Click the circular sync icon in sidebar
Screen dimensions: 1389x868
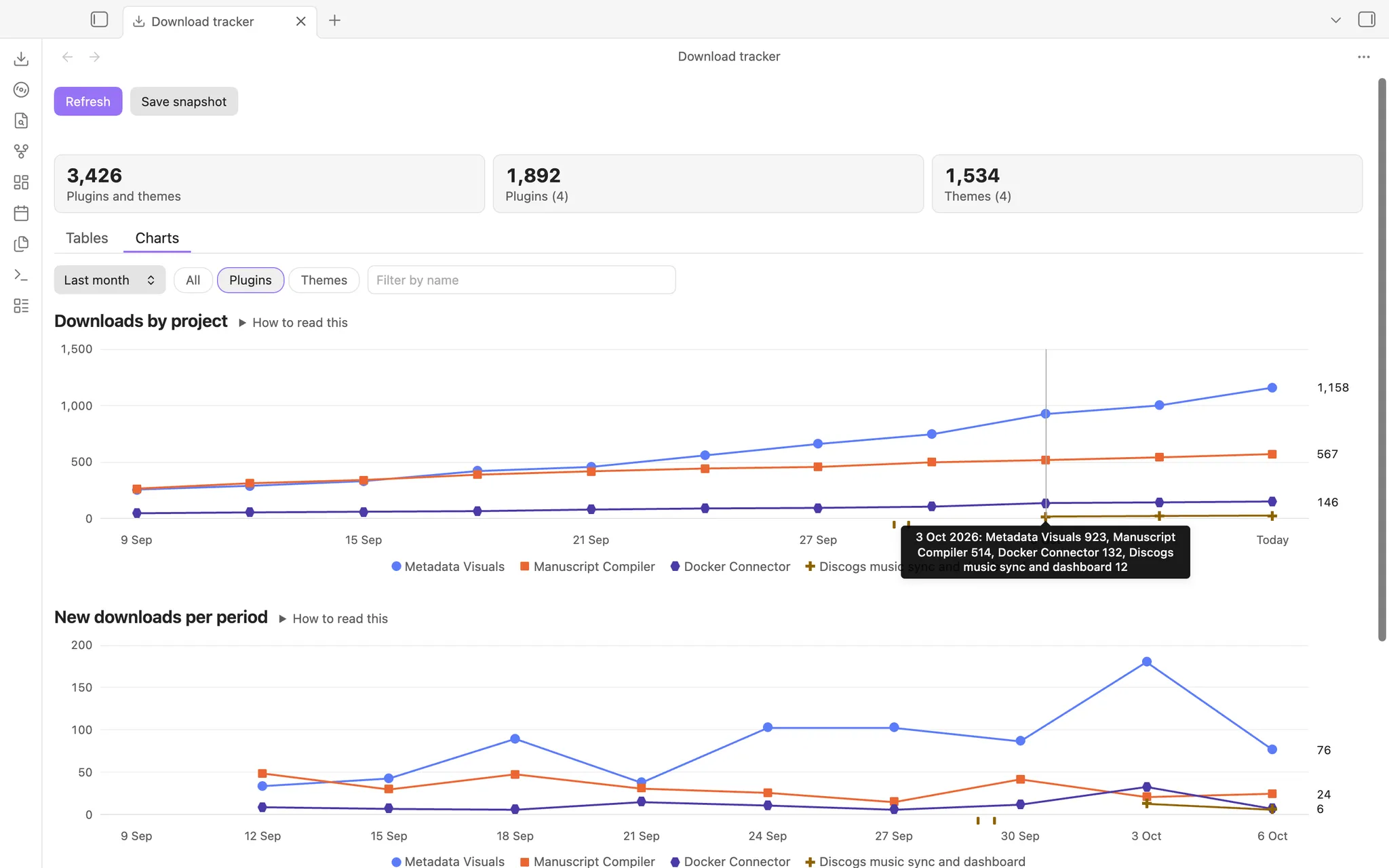click(x=21, y=90)
